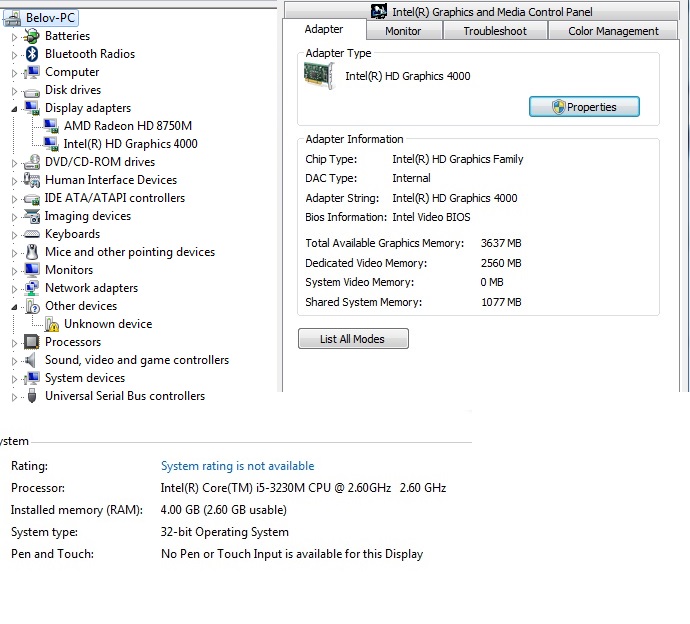Click the Universal Serial Bus controllers icon
690x624 pixels.
click(32, 396)
